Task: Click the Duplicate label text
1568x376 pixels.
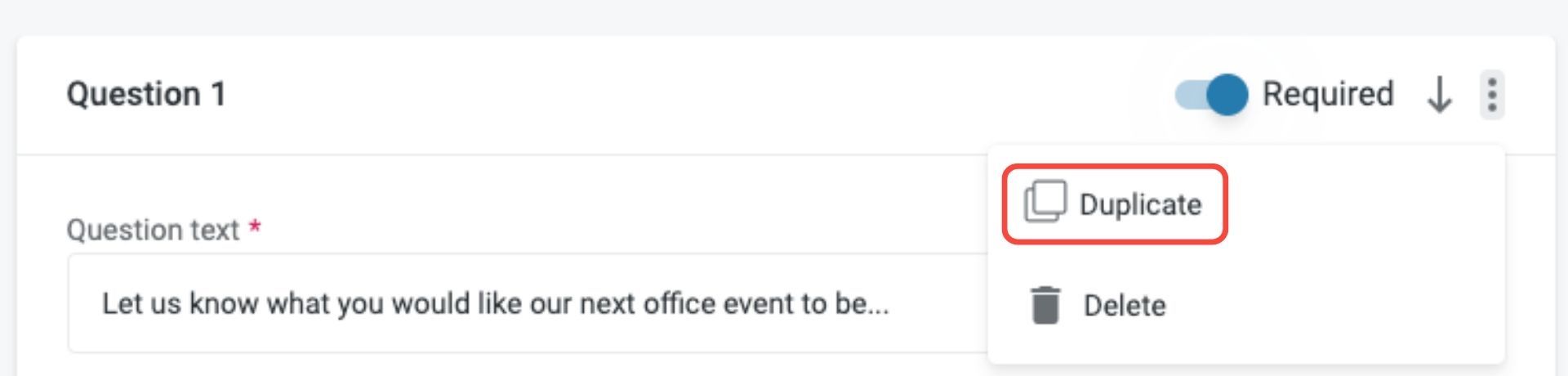Action: pos(1140,204)
